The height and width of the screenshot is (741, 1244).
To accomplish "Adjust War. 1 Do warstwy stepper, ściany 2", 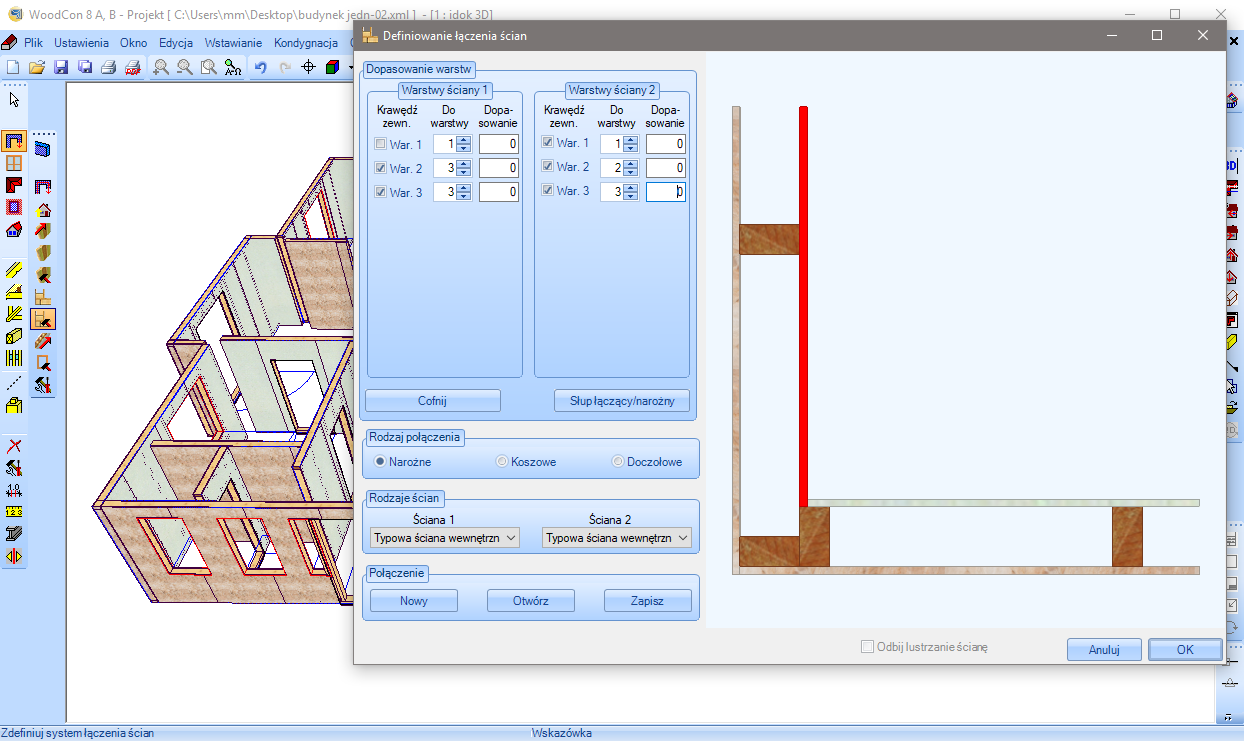I will click(x=630, y=144).
